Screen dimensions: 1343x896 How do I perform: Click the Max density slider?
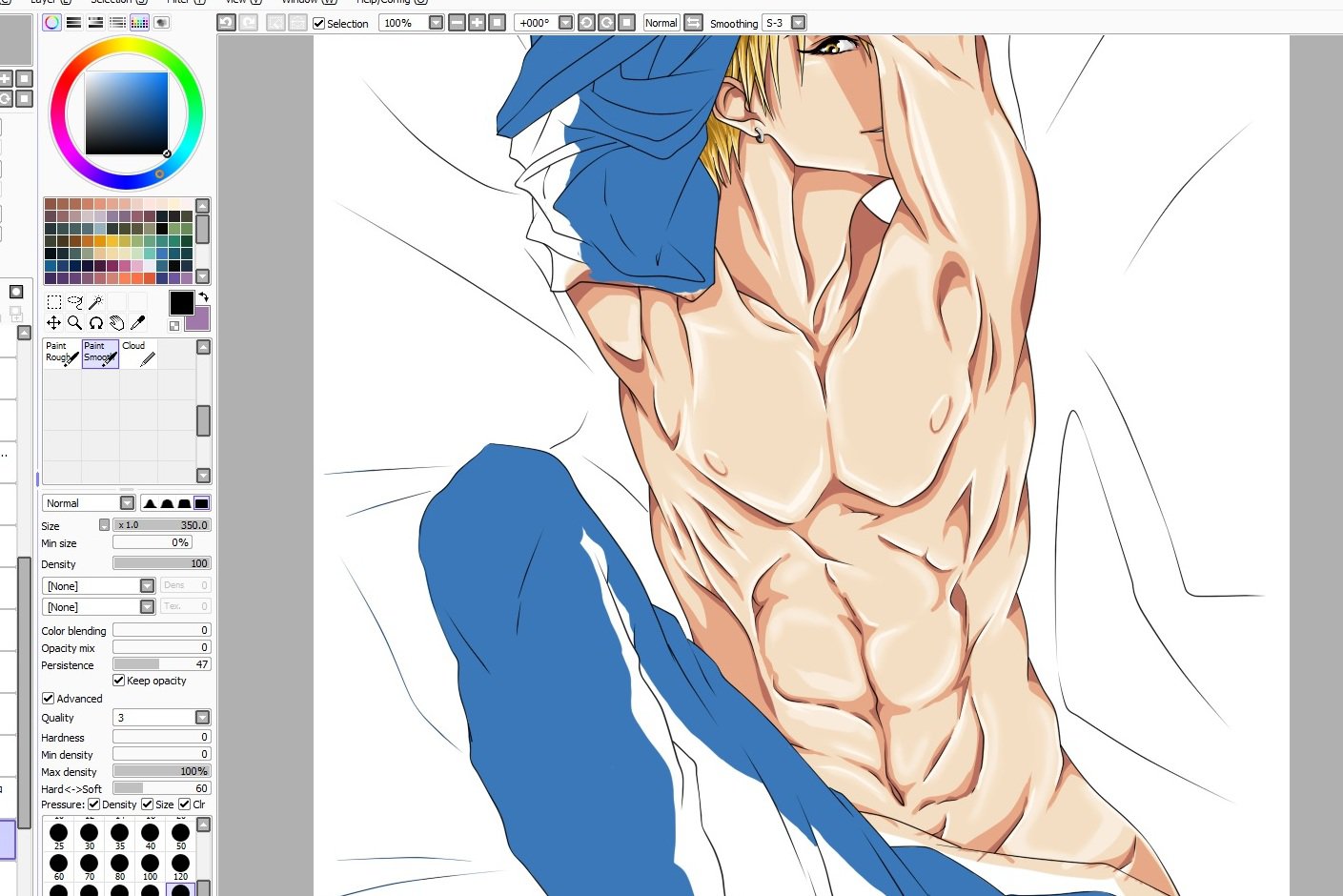[161, 771]
